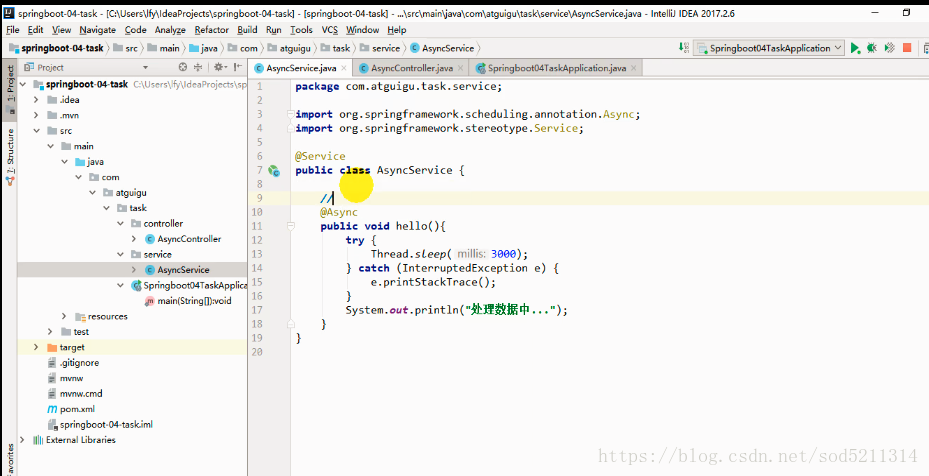This screenshot has height=476, width=929.
Task: Click the pom.xml Maven file icon
Action: (52, 409)
